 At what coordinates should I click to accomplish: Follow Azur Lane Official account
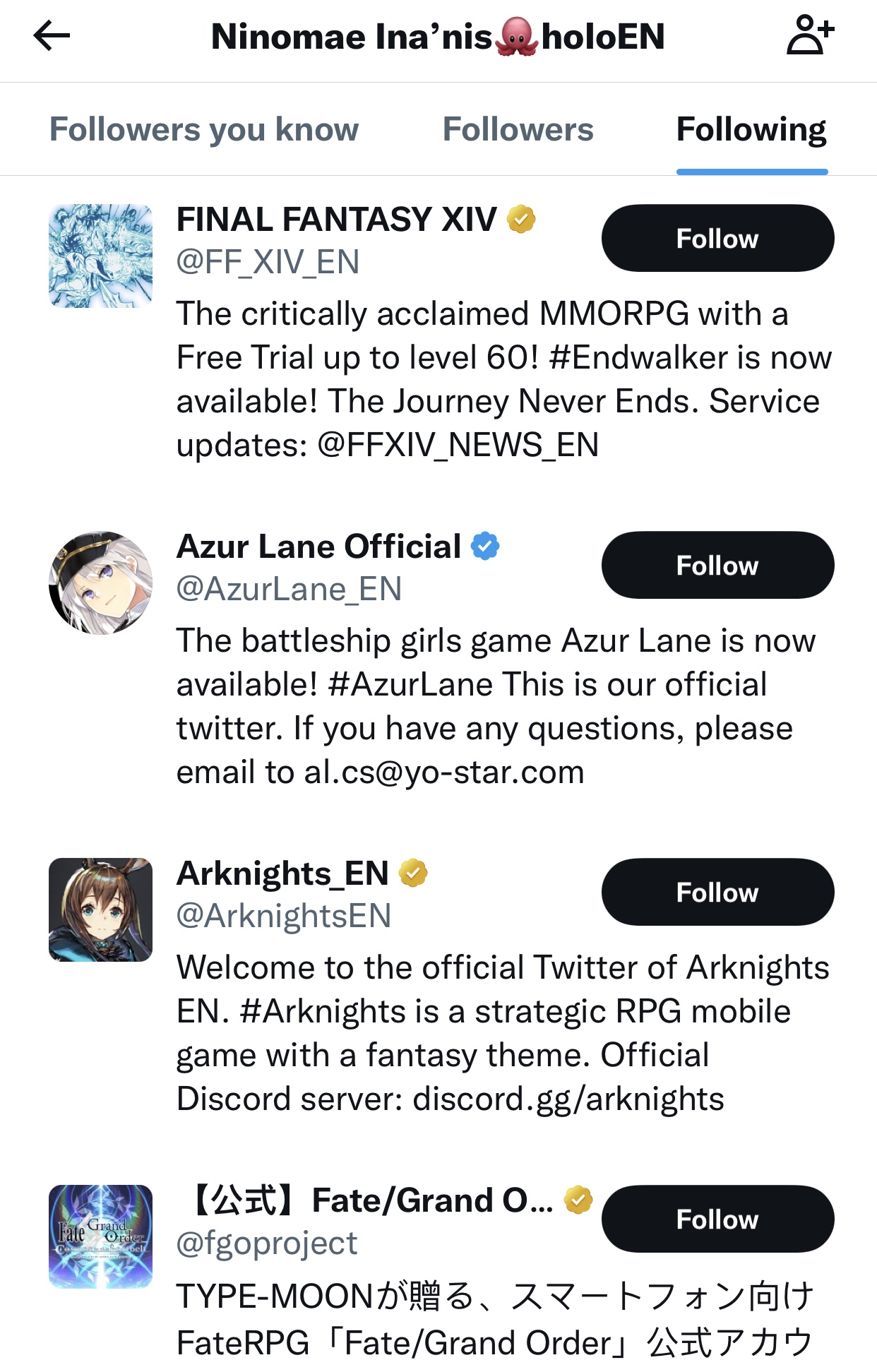pos(717,566)
